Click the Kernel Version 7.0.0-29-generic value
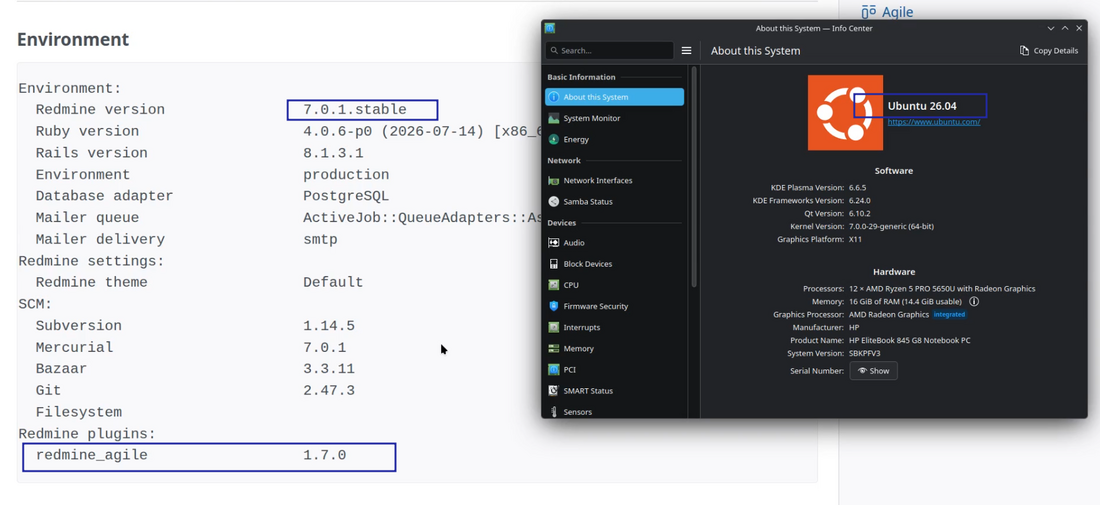Viewport: 1100px width, 505px height. pos(891,227)
